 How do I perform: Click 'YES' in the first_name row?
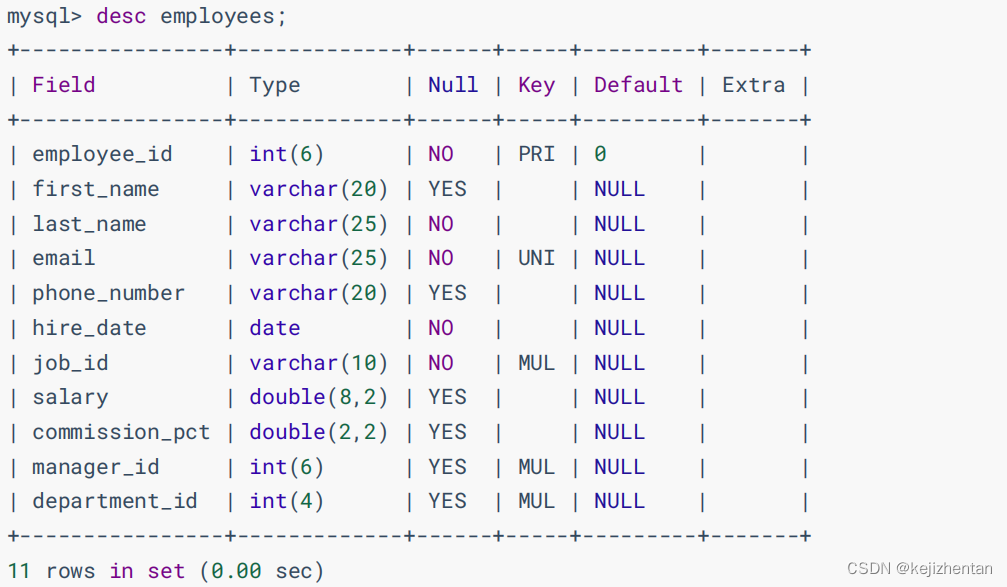pos(447,189)
